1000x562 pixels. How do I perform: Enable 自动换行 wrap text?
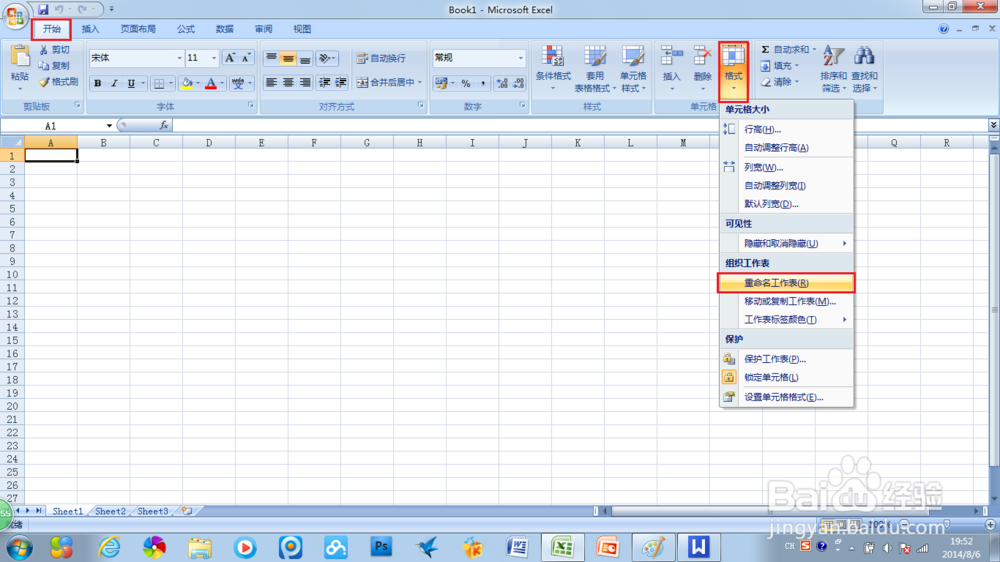coord(381,58)
